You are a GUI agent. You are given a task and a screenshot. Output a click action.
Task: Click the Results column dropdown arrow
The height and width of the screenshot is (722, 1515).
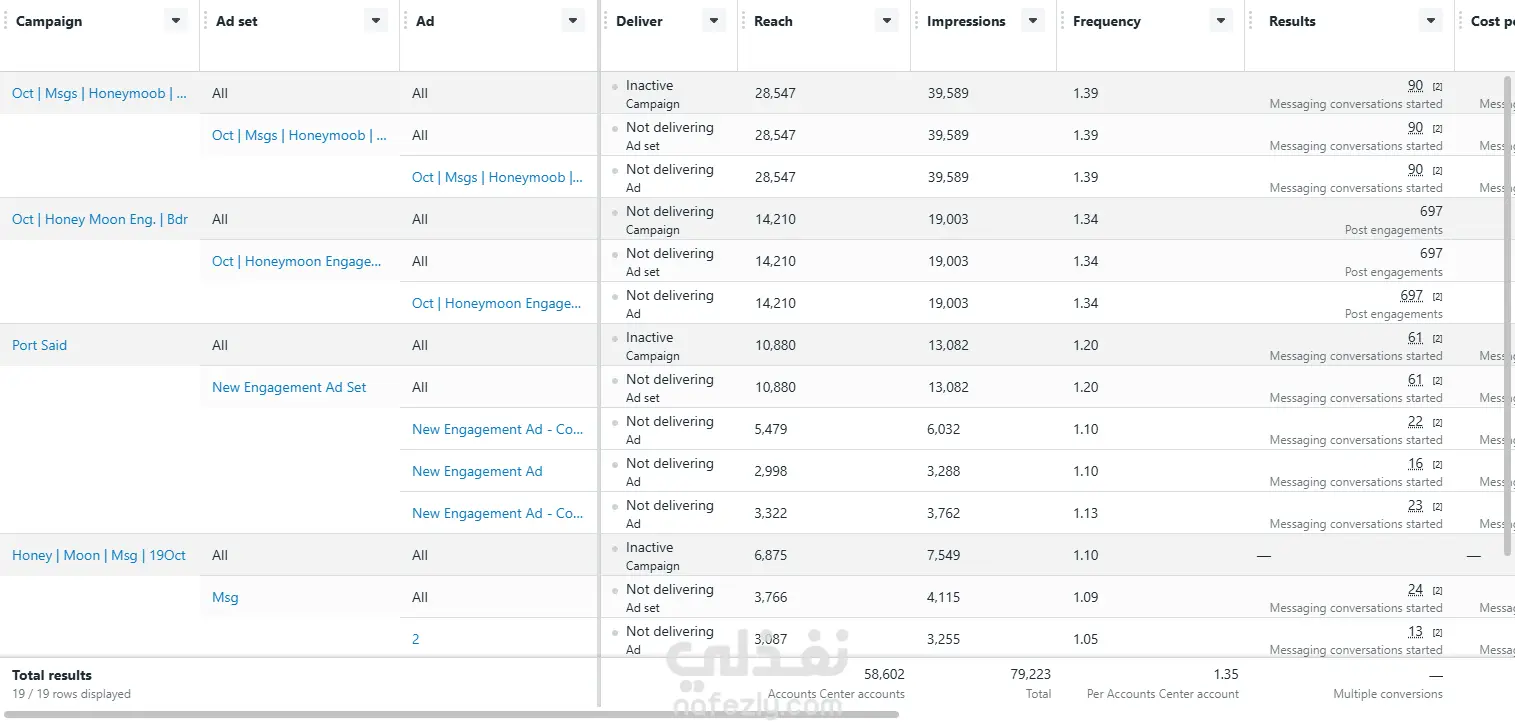(1431, 21)
